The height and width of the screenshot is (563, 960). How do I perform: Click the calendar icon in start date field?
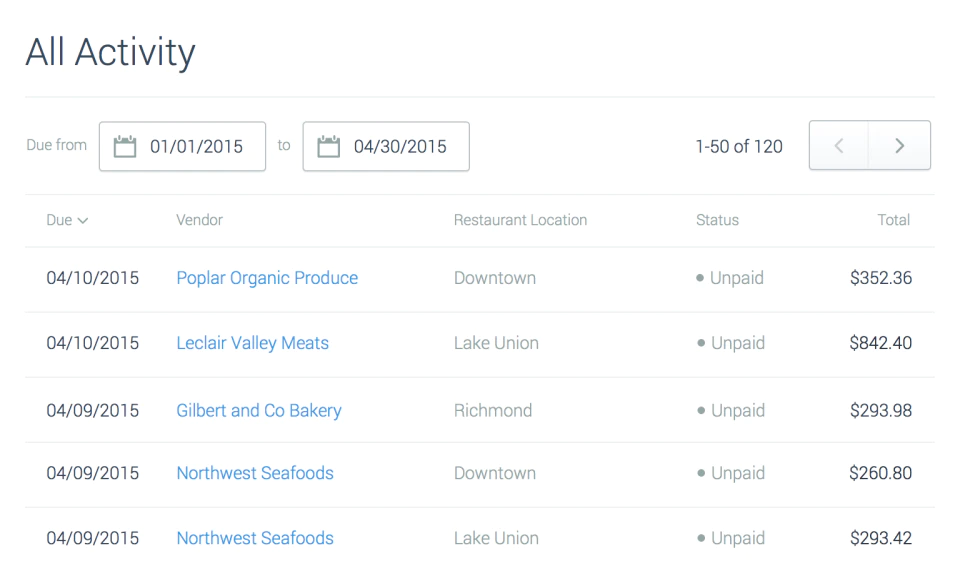click(x=125, y=146)
